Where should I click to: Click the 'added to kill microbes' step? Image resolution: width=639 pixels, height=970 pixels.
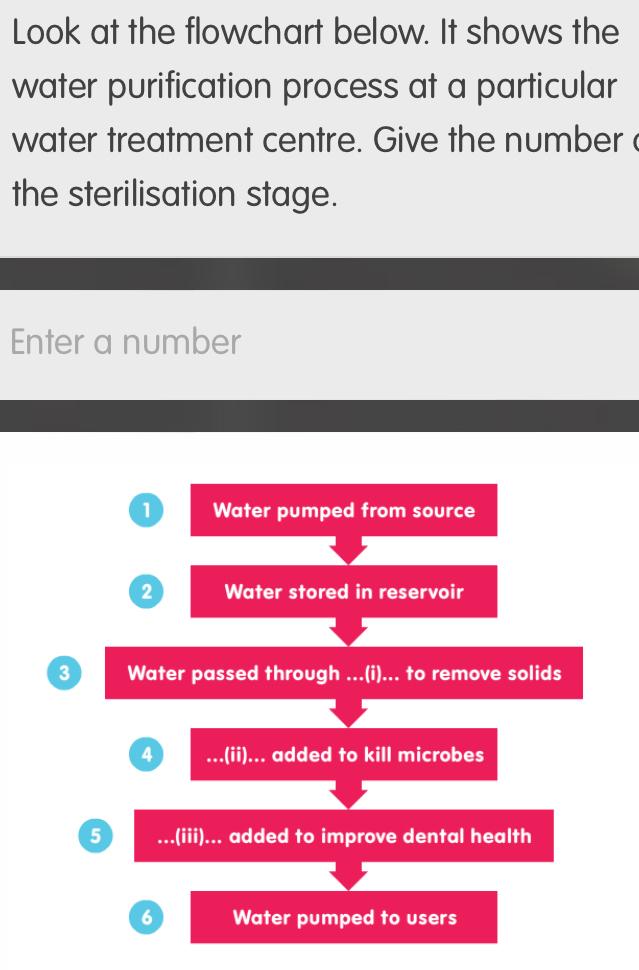pyautogui.click(x=344, y=754)
